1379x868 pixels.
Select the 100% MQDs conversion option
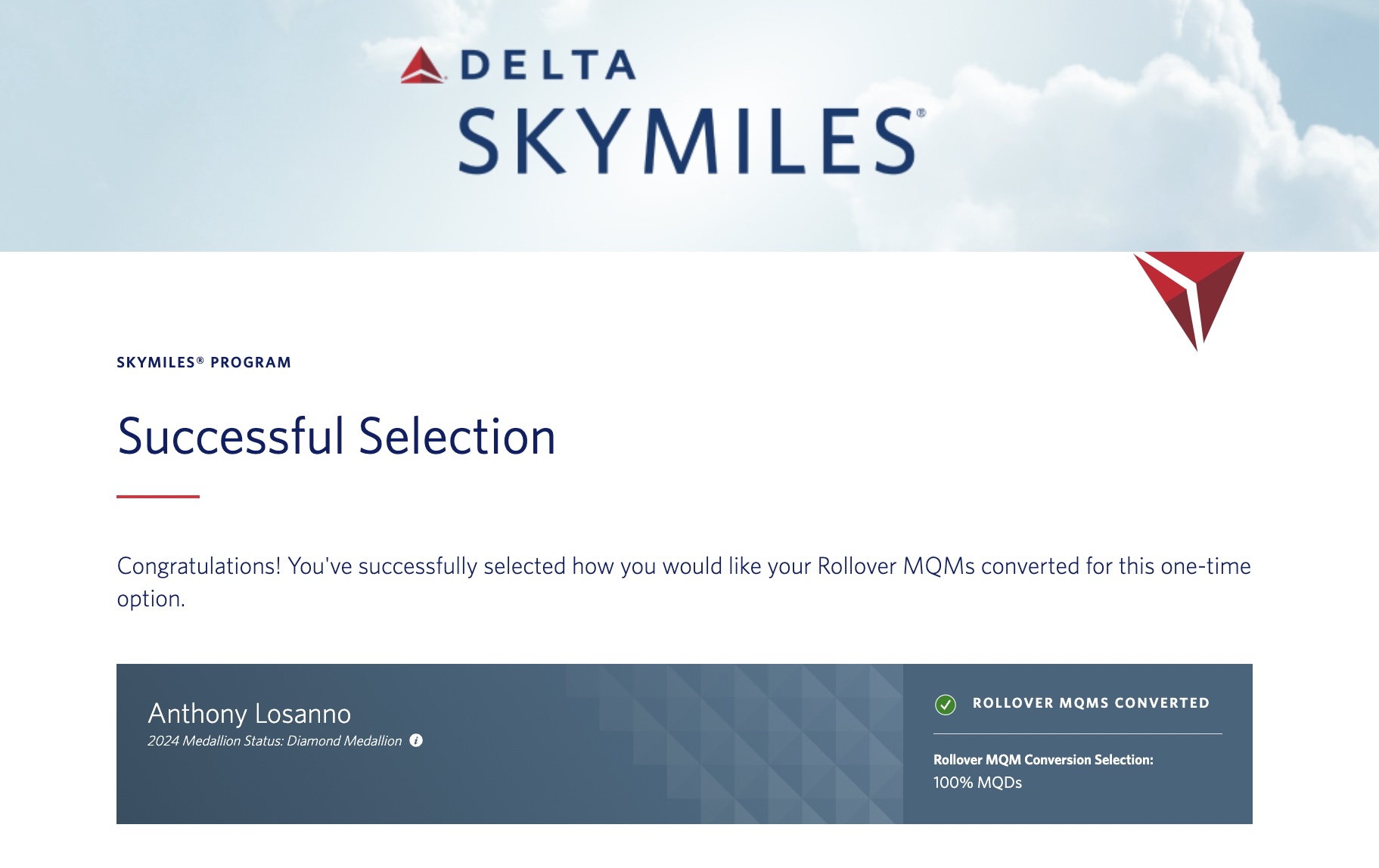(977, 783)
